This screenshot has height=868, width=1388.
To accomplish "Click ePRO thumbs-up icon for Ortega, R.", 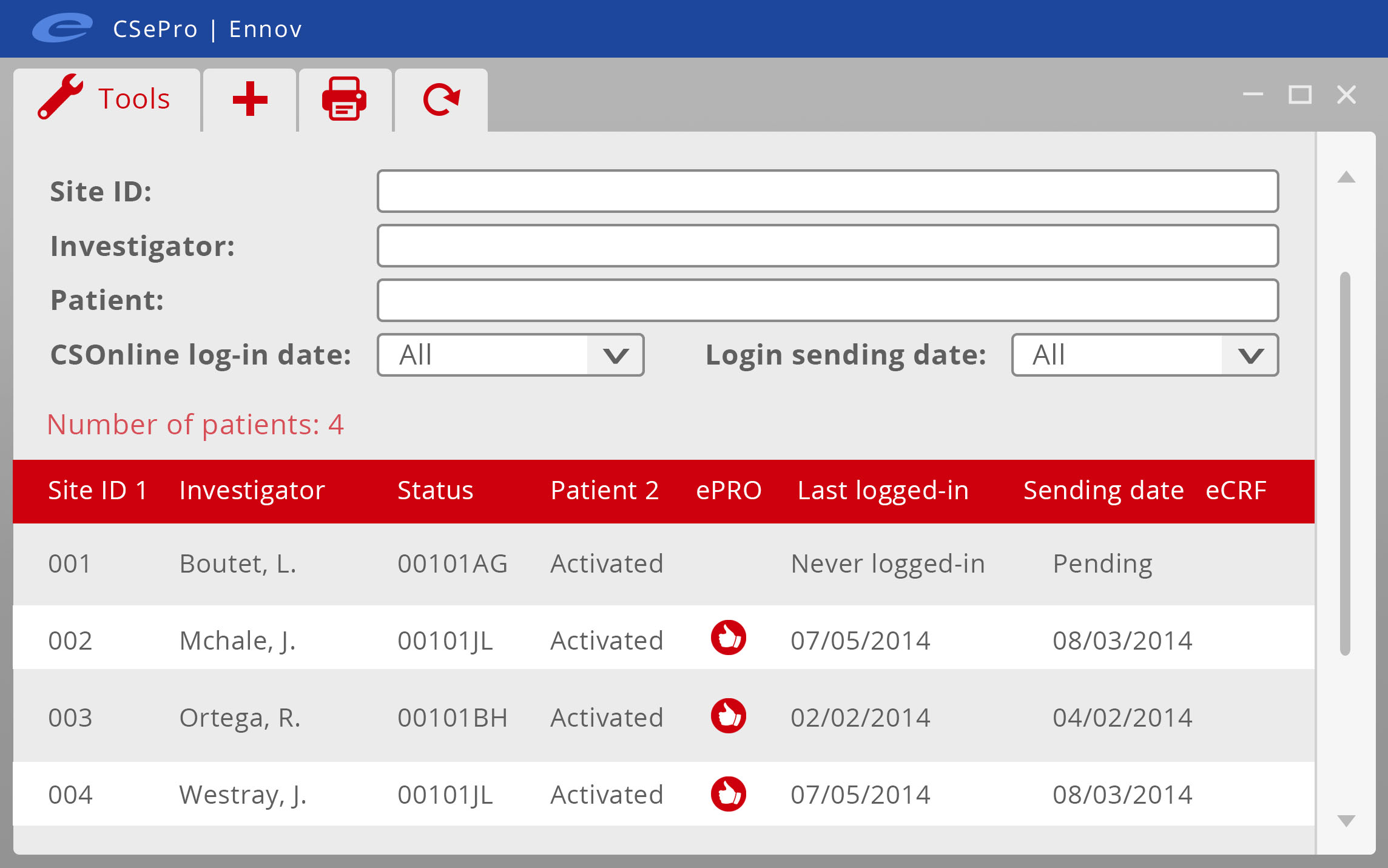I will pyautogui.click(x=729, y=716).
